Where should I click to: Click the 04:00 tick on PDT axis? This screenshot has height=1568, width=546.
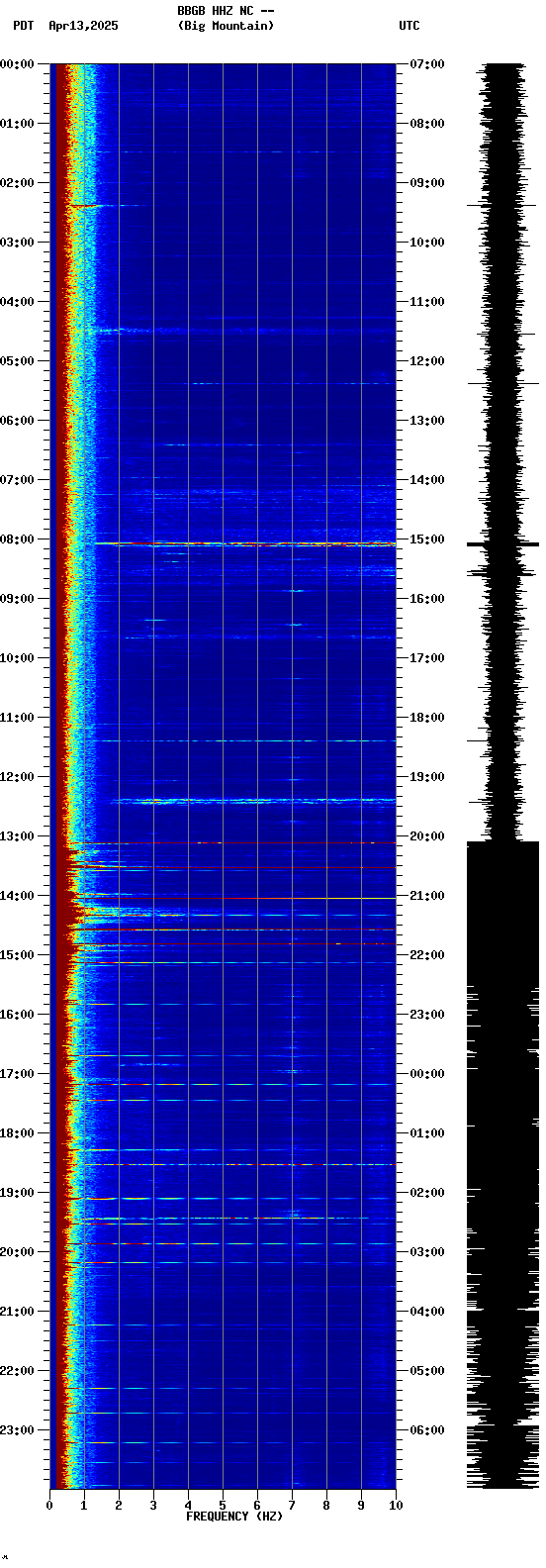[x=17, y=302]
